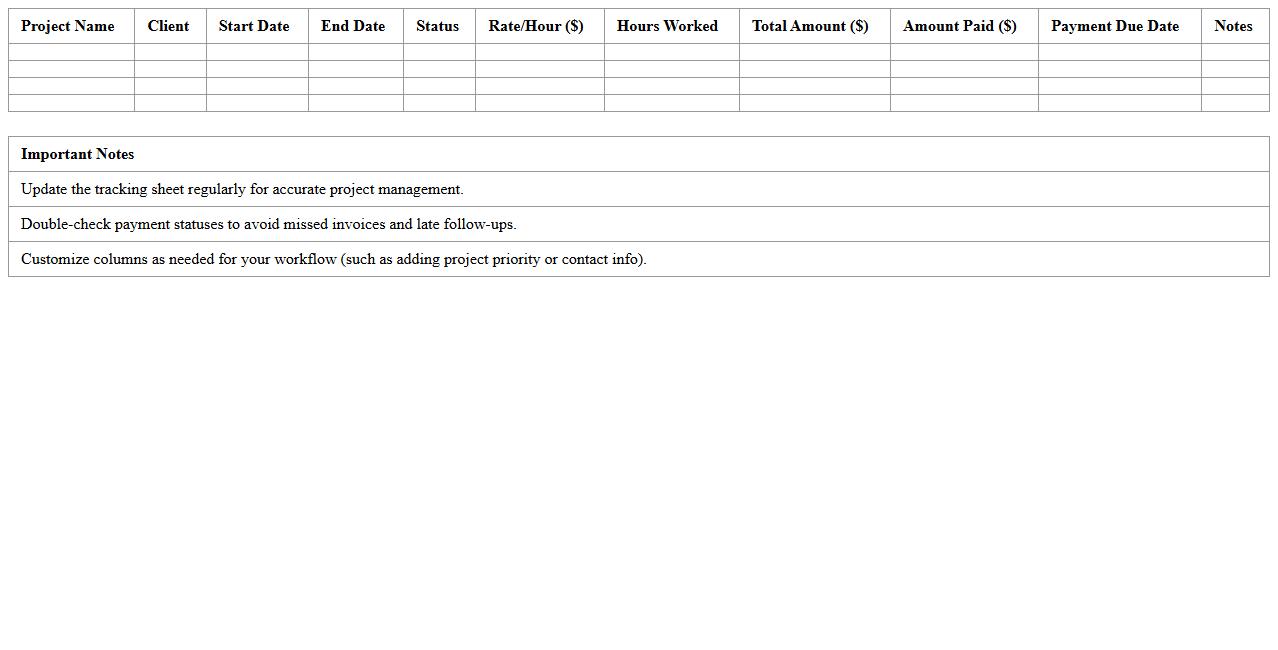
Task: Select the note about updating tracking sheet
Action: (242, 189)
